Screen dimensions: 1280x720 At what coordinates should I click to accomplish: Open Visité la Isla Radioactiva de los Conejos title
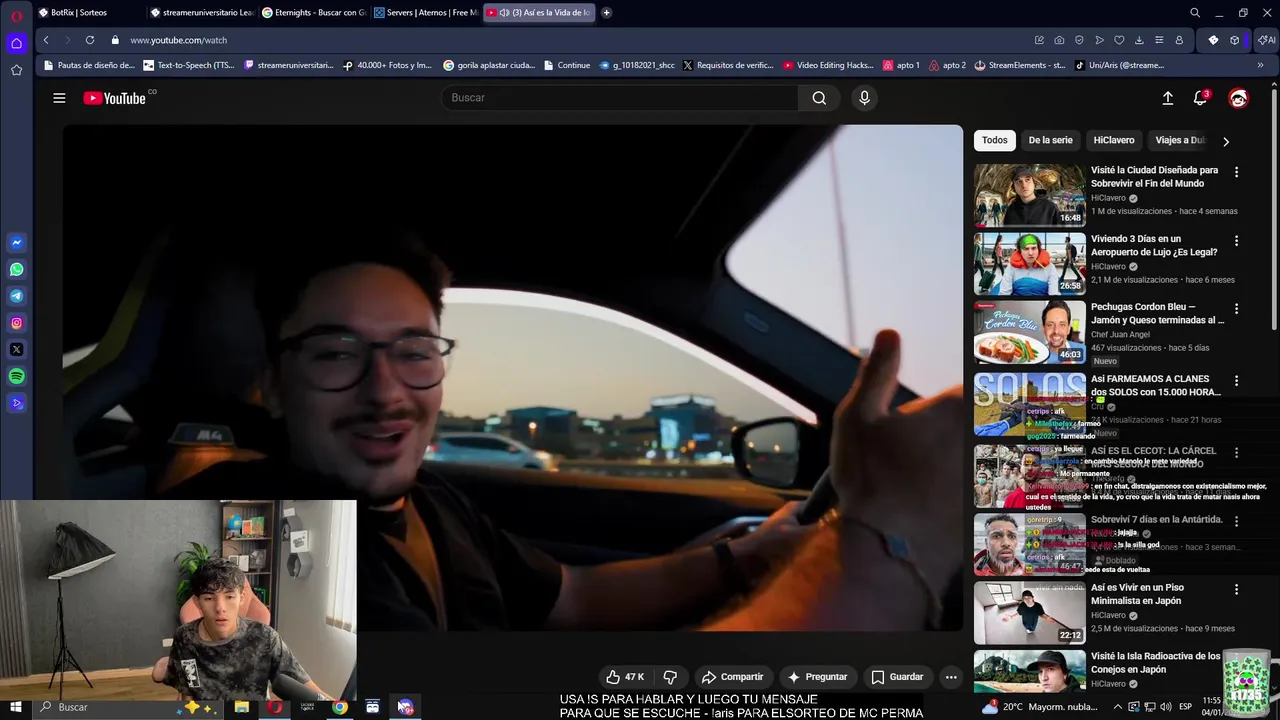(1156, 663)
